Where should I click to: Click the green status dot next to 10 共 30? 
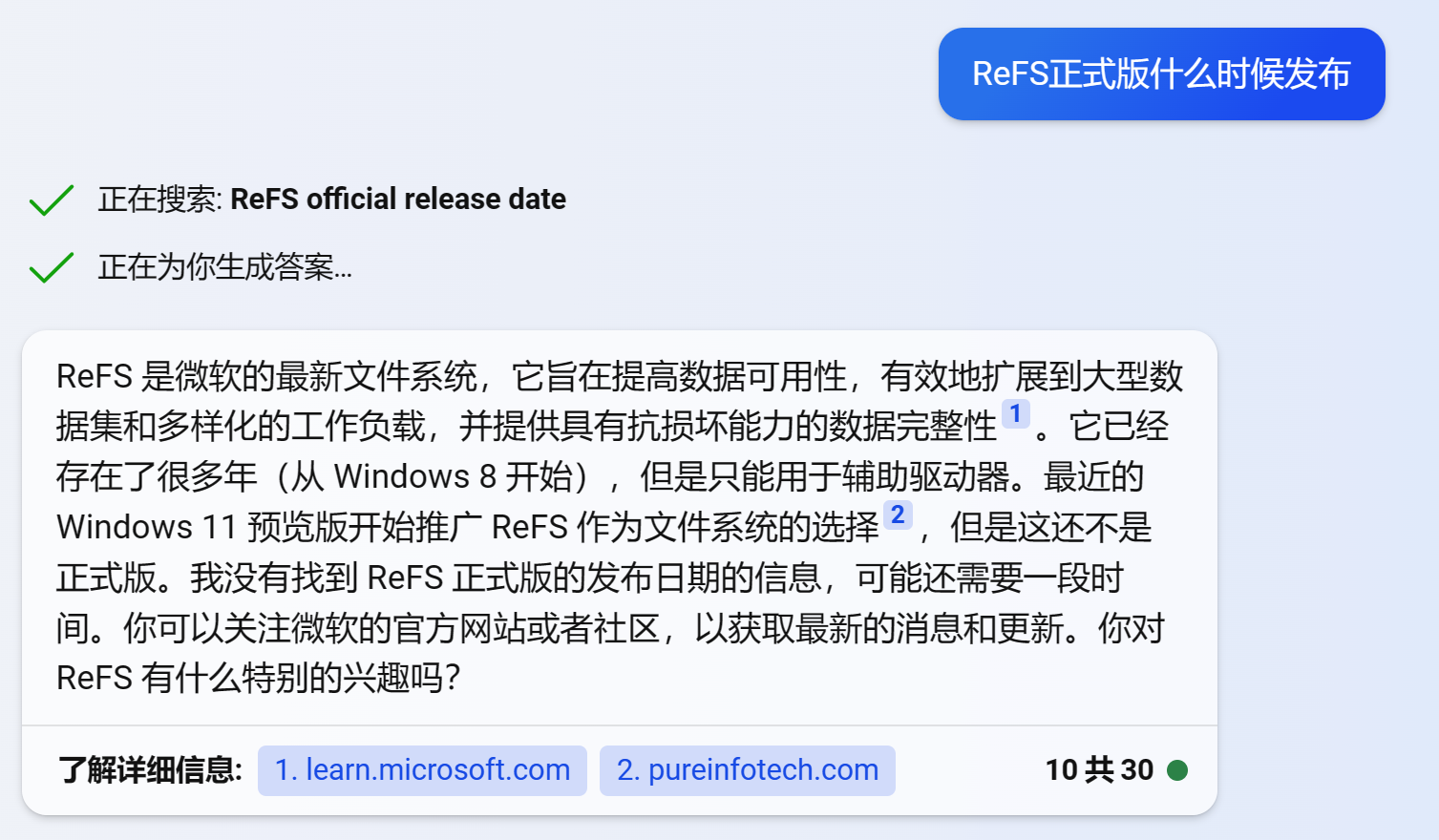coord(1179,769)
